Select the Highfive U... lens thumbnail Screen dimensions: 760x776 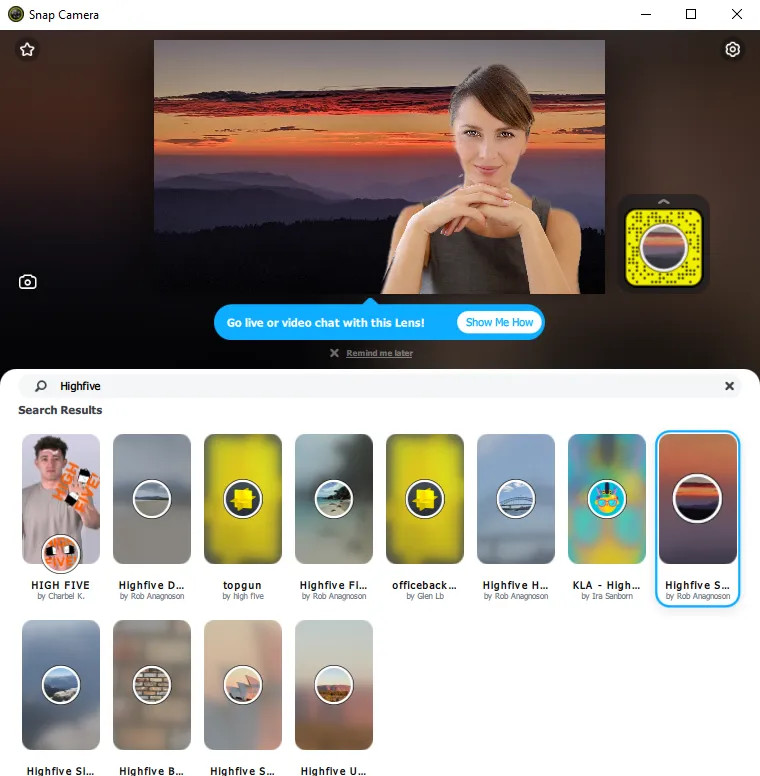[334, 685]
